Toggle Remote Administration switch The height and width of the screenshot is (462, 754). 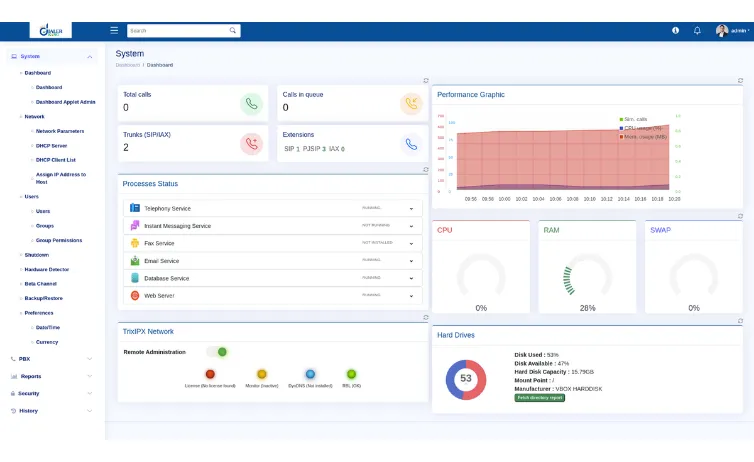(x=217, y=352)
